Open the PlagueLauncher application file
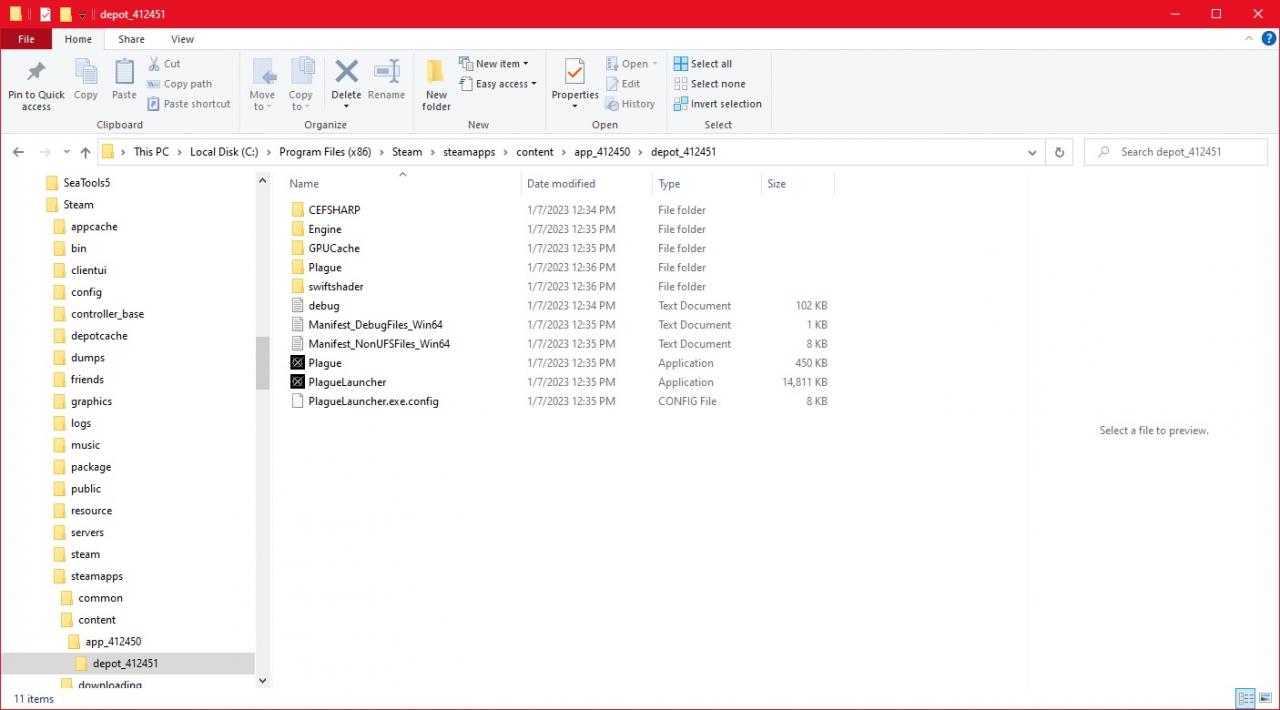This screenshot has height=710, width=1280. (347, 382)
